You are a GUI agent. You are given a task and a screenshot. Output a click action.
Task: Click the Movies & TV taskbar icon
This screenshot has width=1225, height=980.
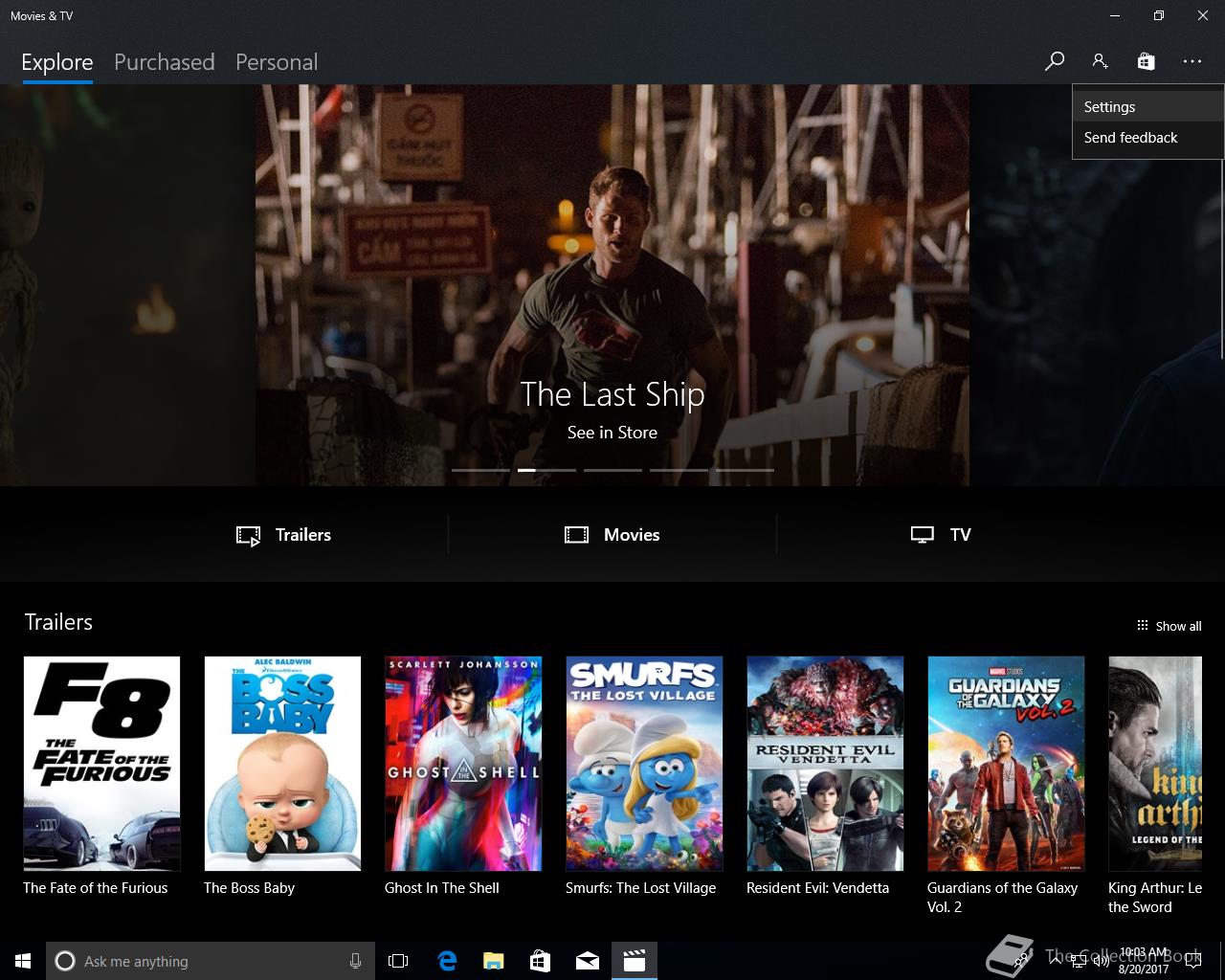coord(635,961)
